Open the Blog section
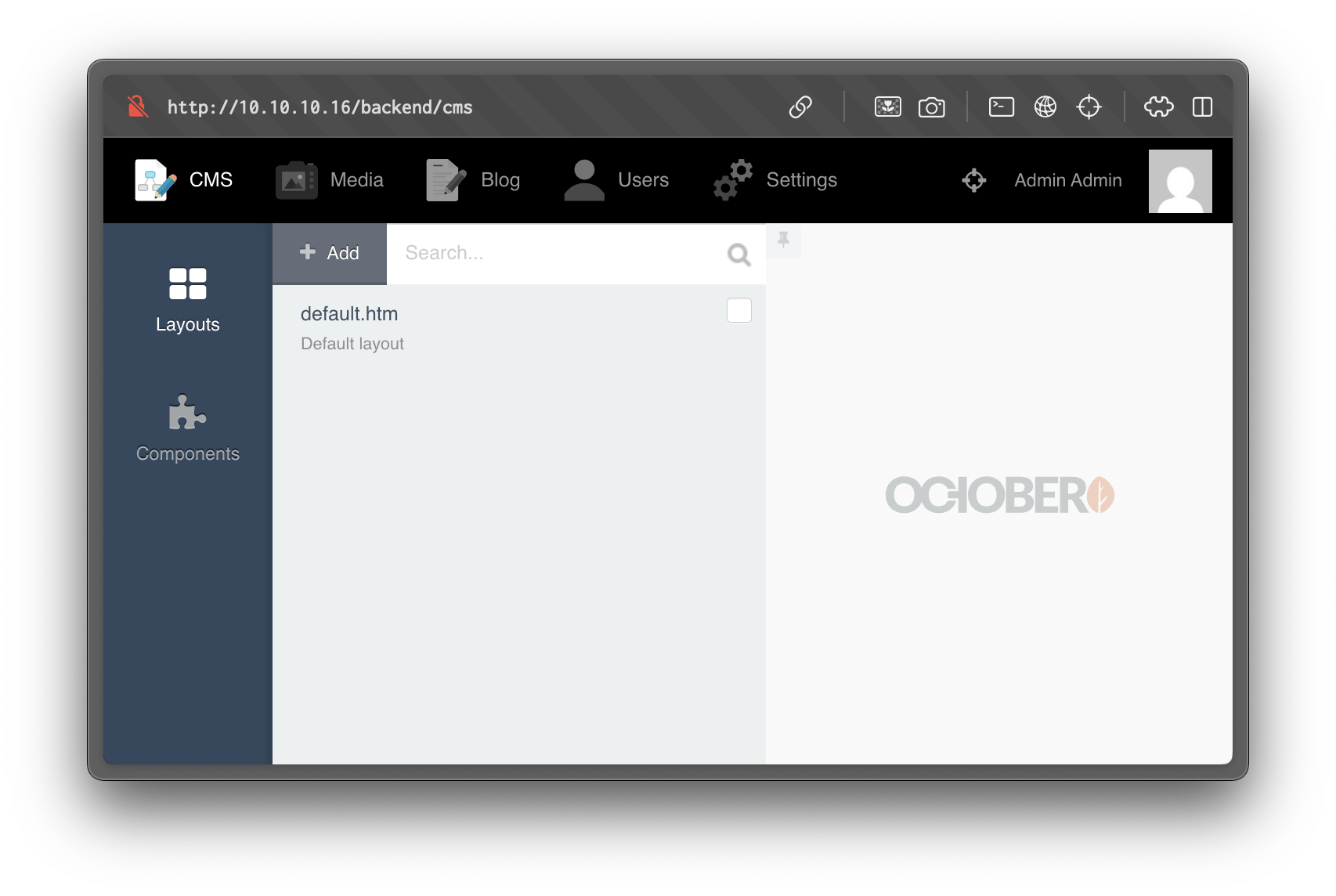 click(472, 180)
